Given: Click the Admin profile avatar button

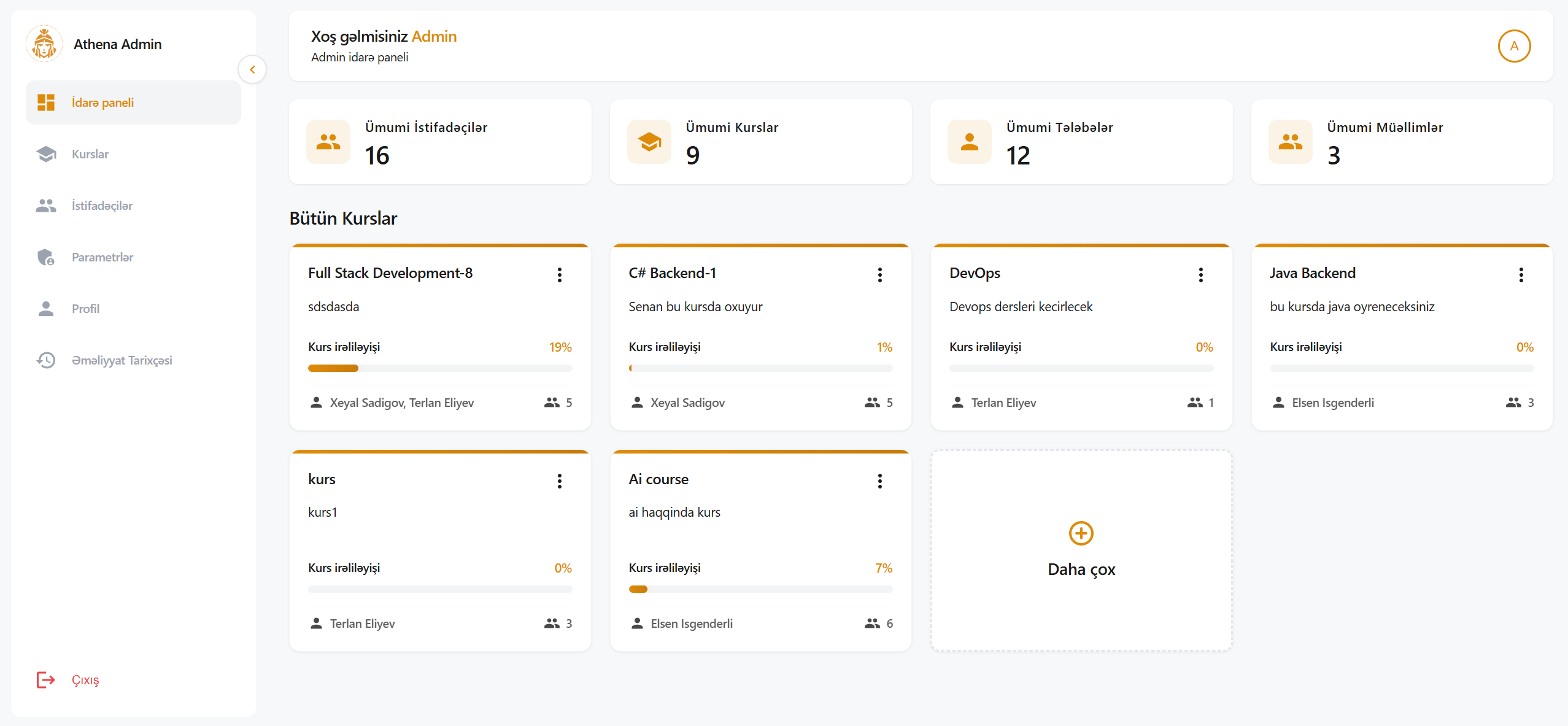Looking at the screenshot, I should tap(1514, 45).
